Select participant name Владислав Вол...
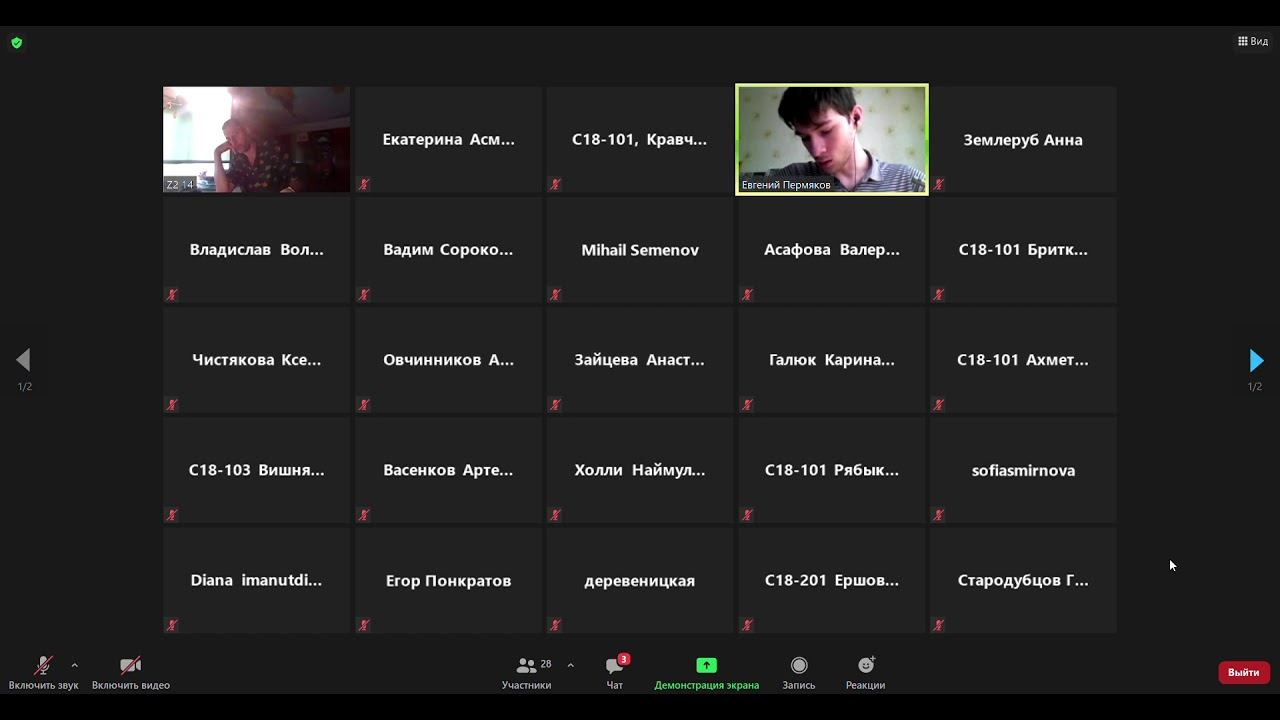Viewport: 1280px width, 720px height. click(257, 250)
